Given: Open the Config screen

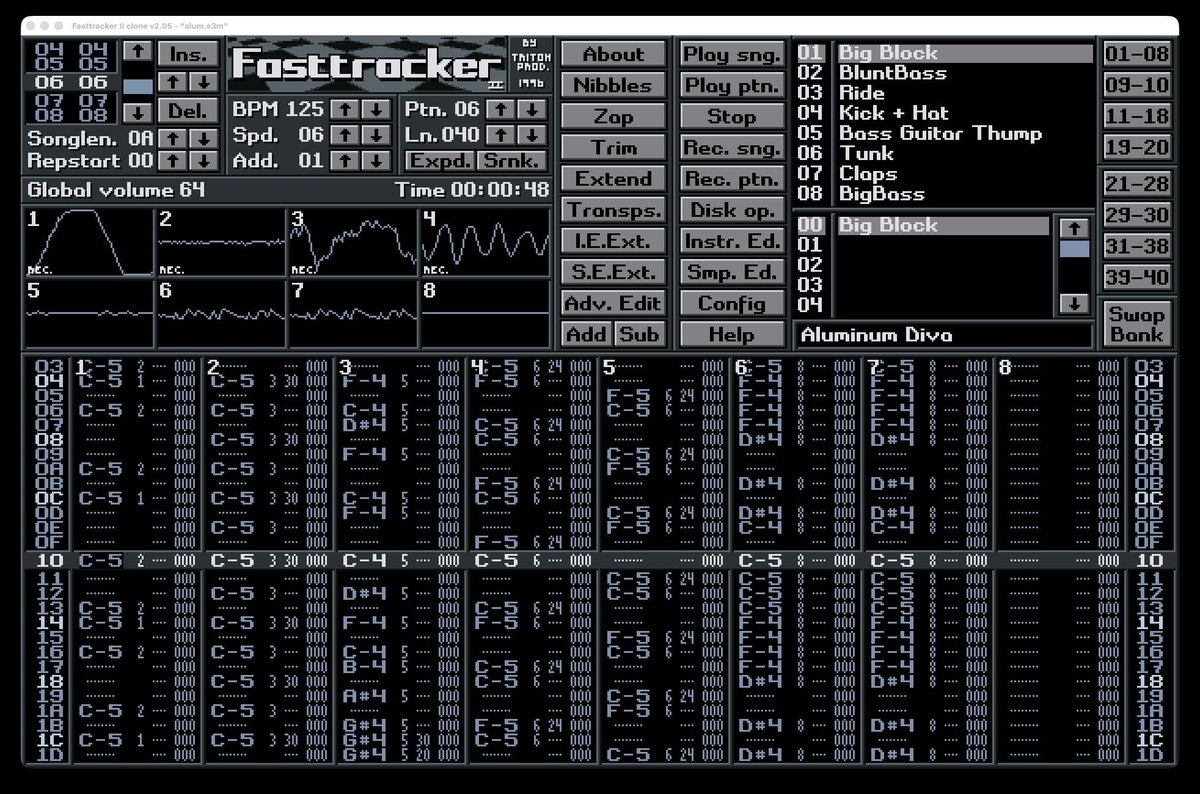Looking at the screenshot, I should click(x=731, y=302).
